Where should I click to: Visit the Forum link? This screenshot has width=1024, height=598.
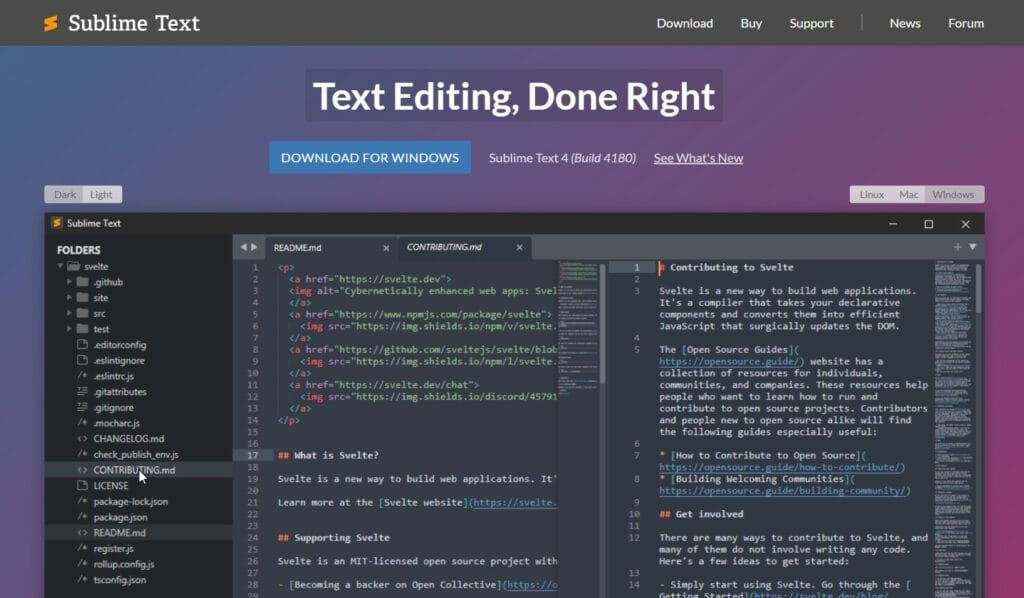[x=966, y=24]
